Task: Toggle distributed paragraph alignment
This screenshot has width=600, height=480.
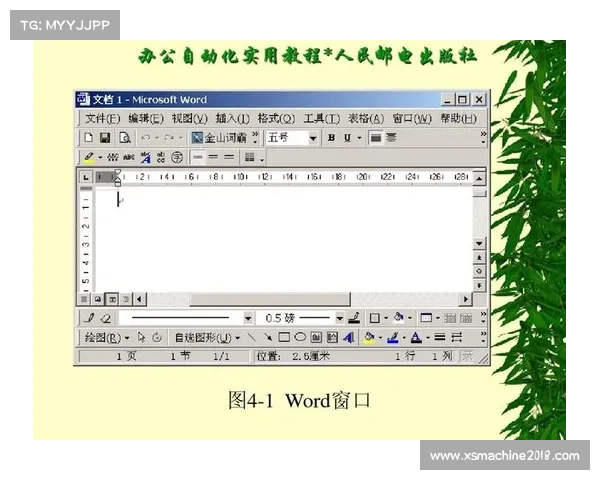Action: pyautogui.click(x=391, y=137)
